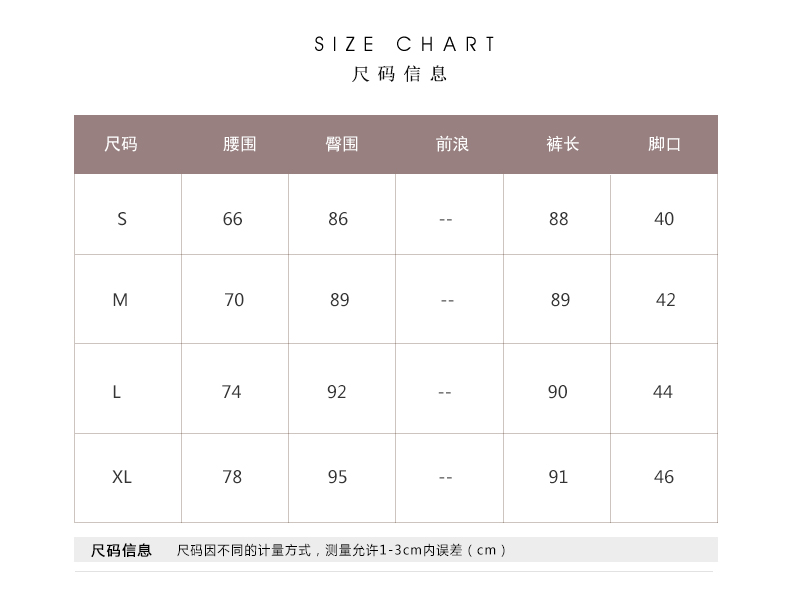Select the 裤长 column header
Image resolution: width=790 pixels, height=593 pixels.
pos(562,144)
